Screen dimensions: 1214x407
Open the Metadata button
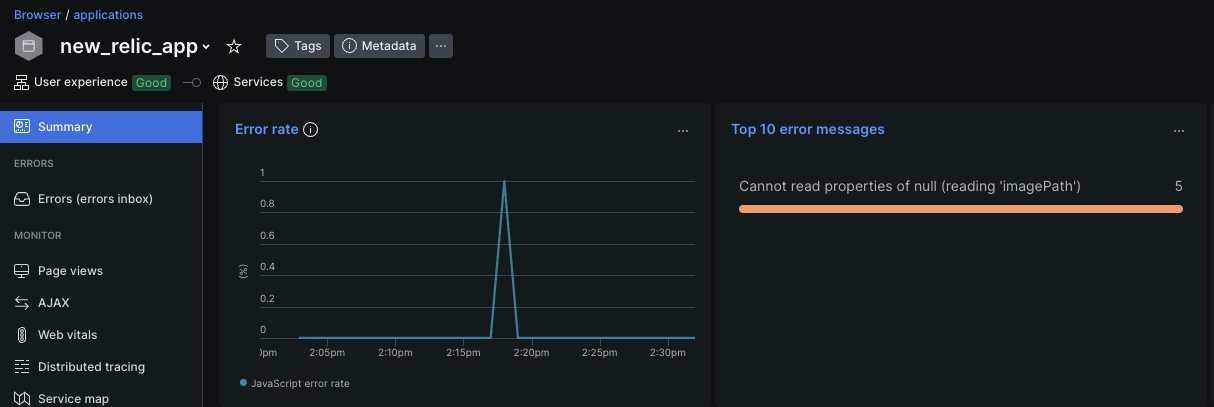[379, 46]
